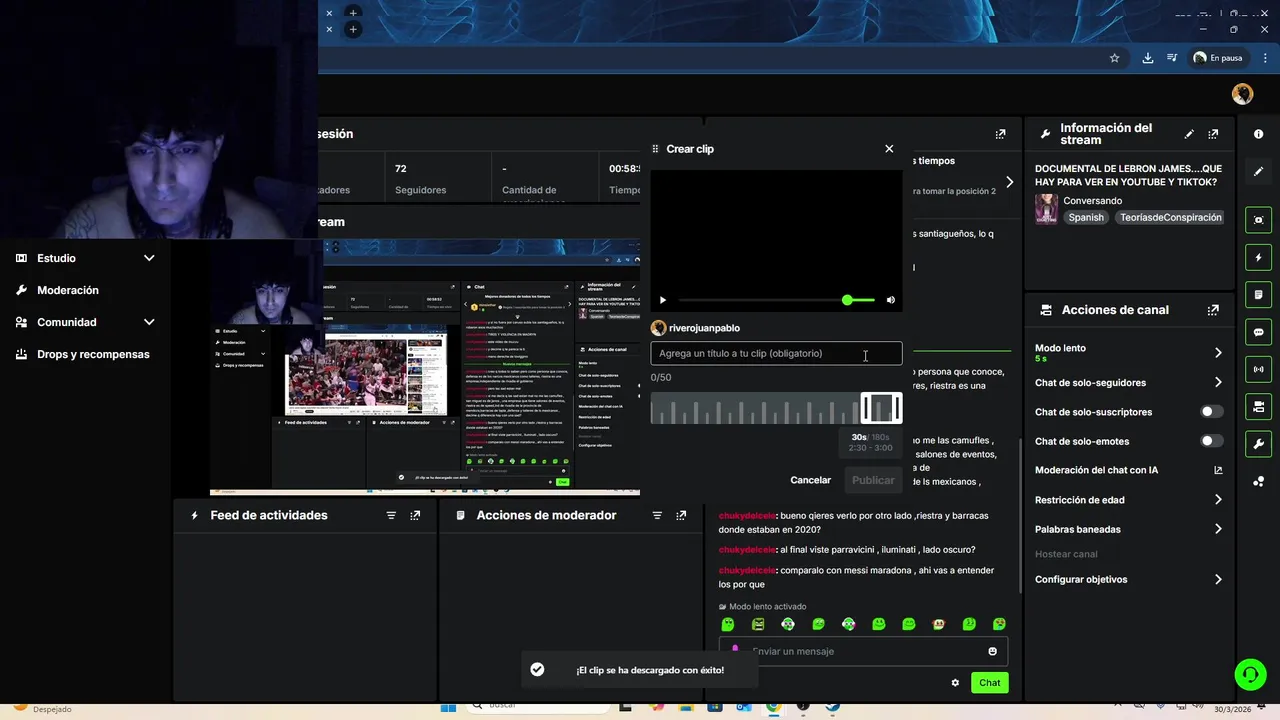Pop out the Acciones de canal panel

(x=1213, y=310)
